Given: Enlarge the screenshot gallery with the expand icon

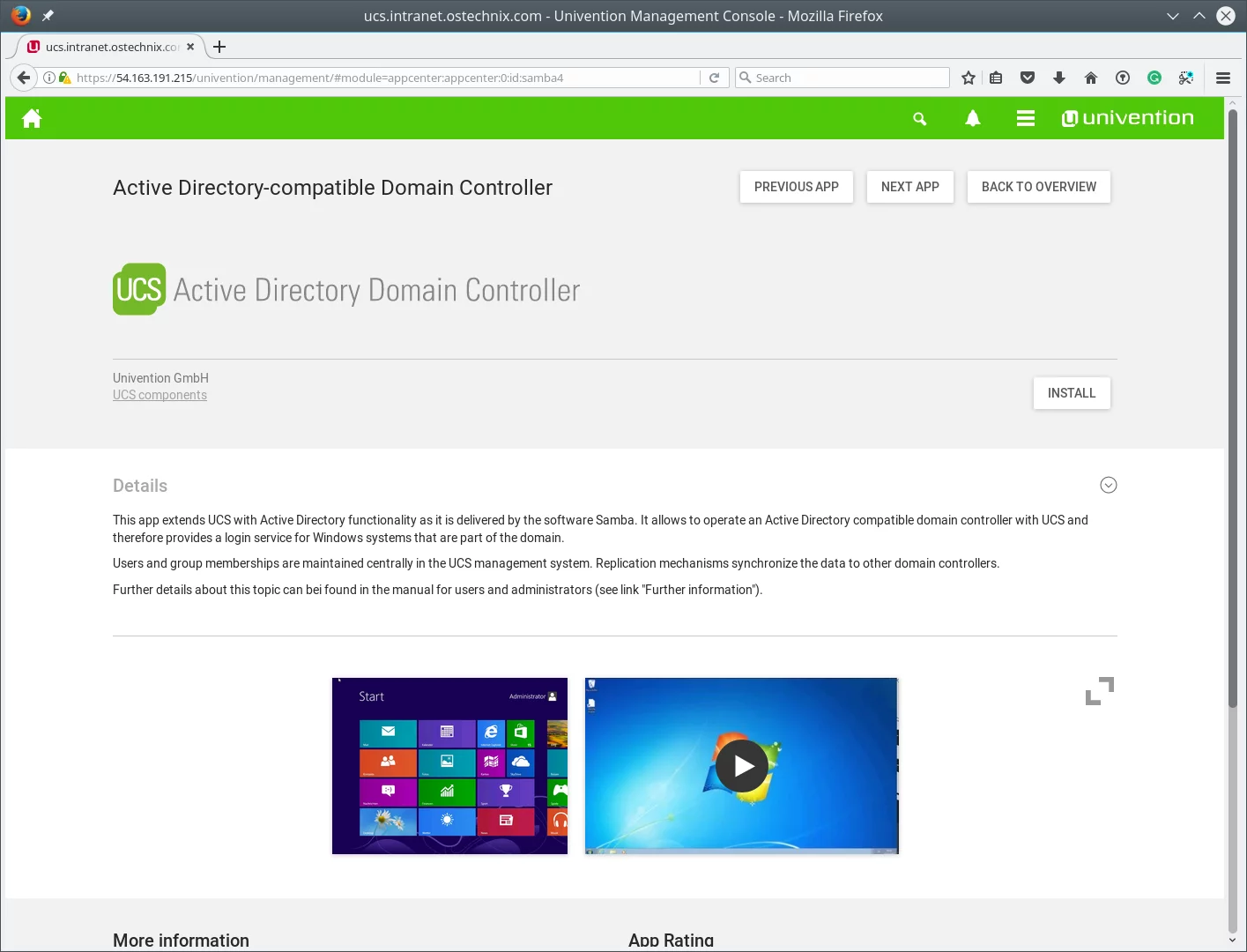Looking at the screenshot, I should pyautogui.click(x=1100, y=691).
